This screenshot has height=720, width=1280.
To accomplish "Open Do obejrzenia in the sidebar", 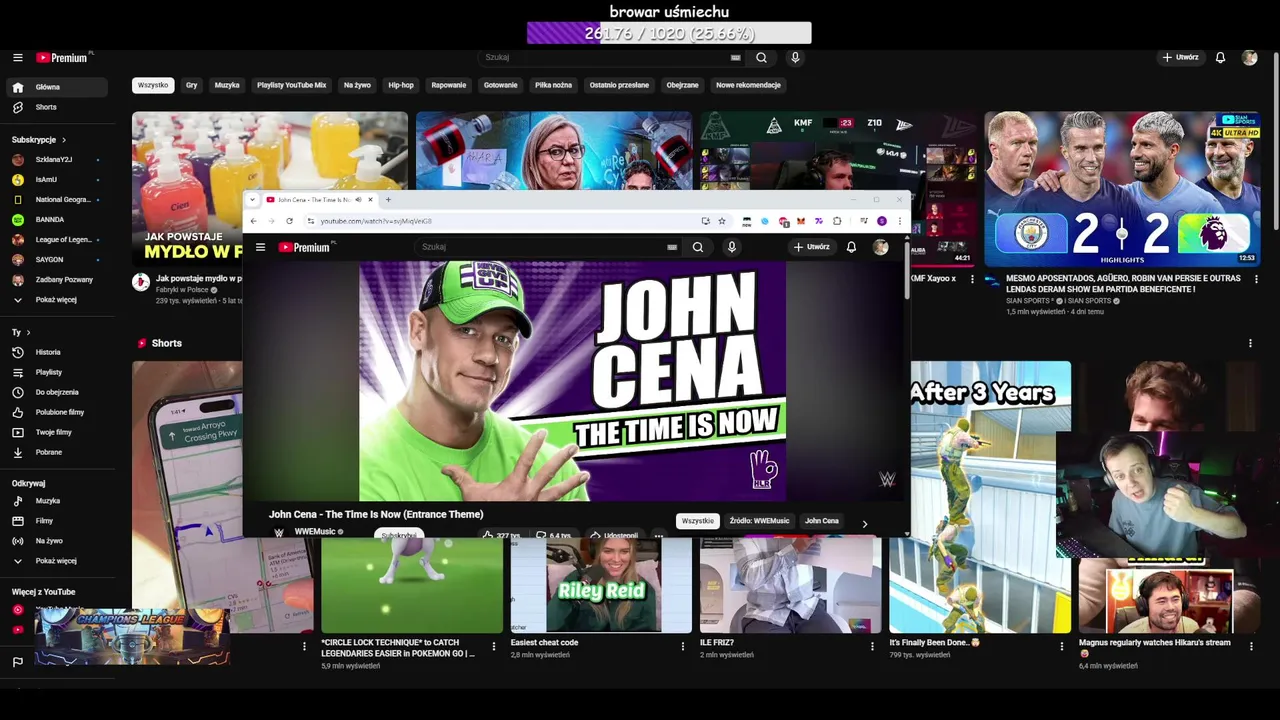I will point(57,392).
